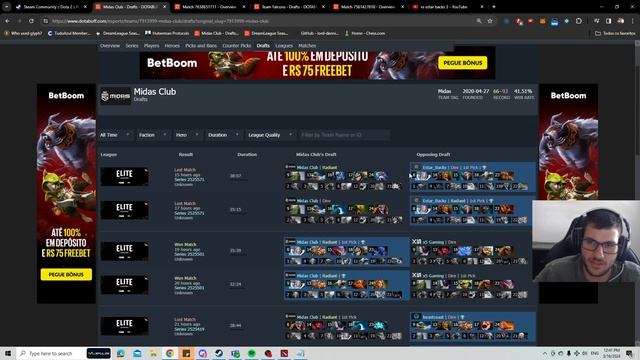
Task: Switch to the Steam Community tab
Action: pos(51,7)
